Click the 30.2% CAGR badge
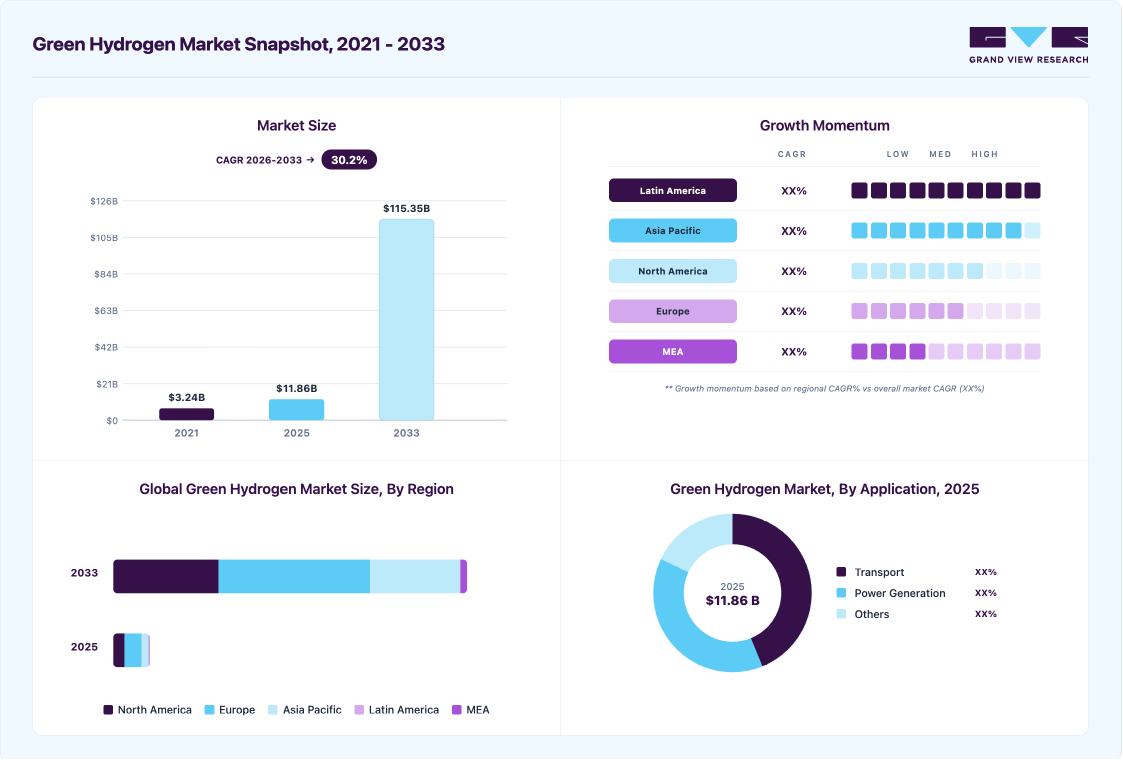 coord(349,160)
